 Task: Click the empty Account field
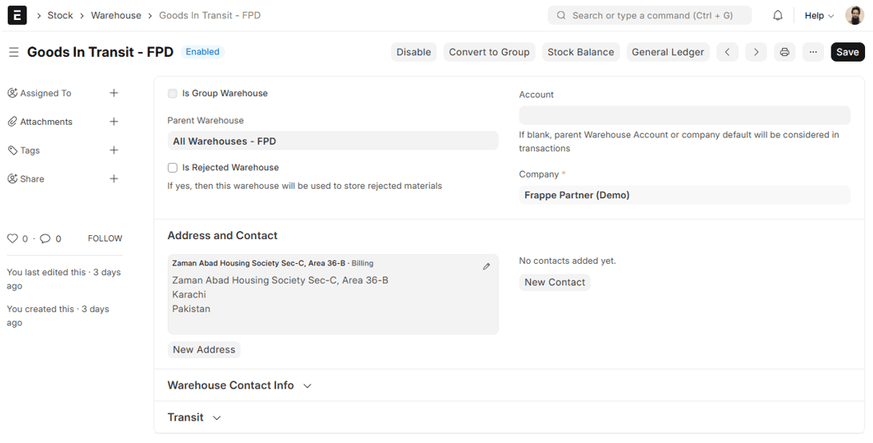684,115
